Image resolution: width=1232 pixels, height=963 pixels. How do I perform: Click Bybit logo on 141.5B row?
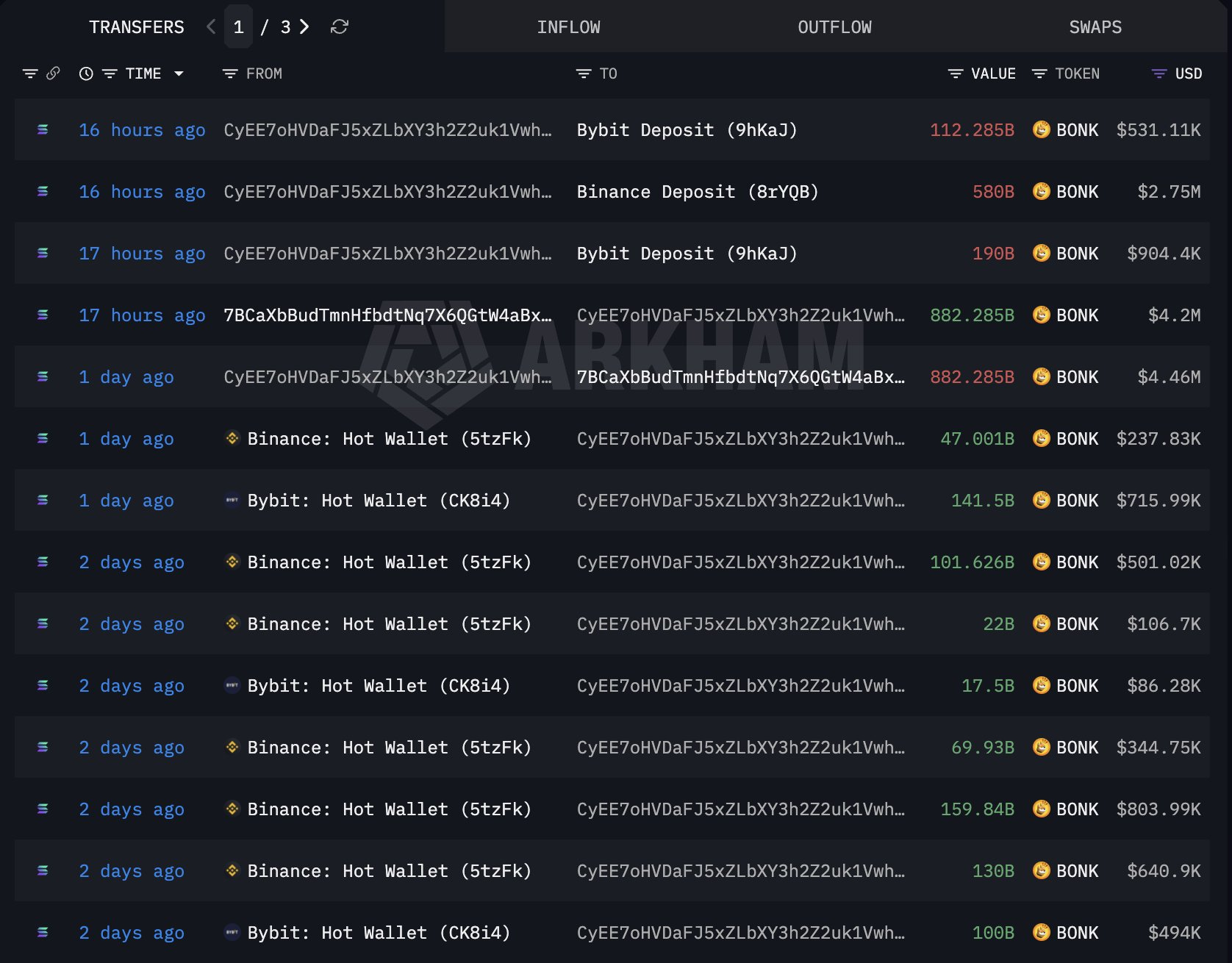(x=232, y=500)
